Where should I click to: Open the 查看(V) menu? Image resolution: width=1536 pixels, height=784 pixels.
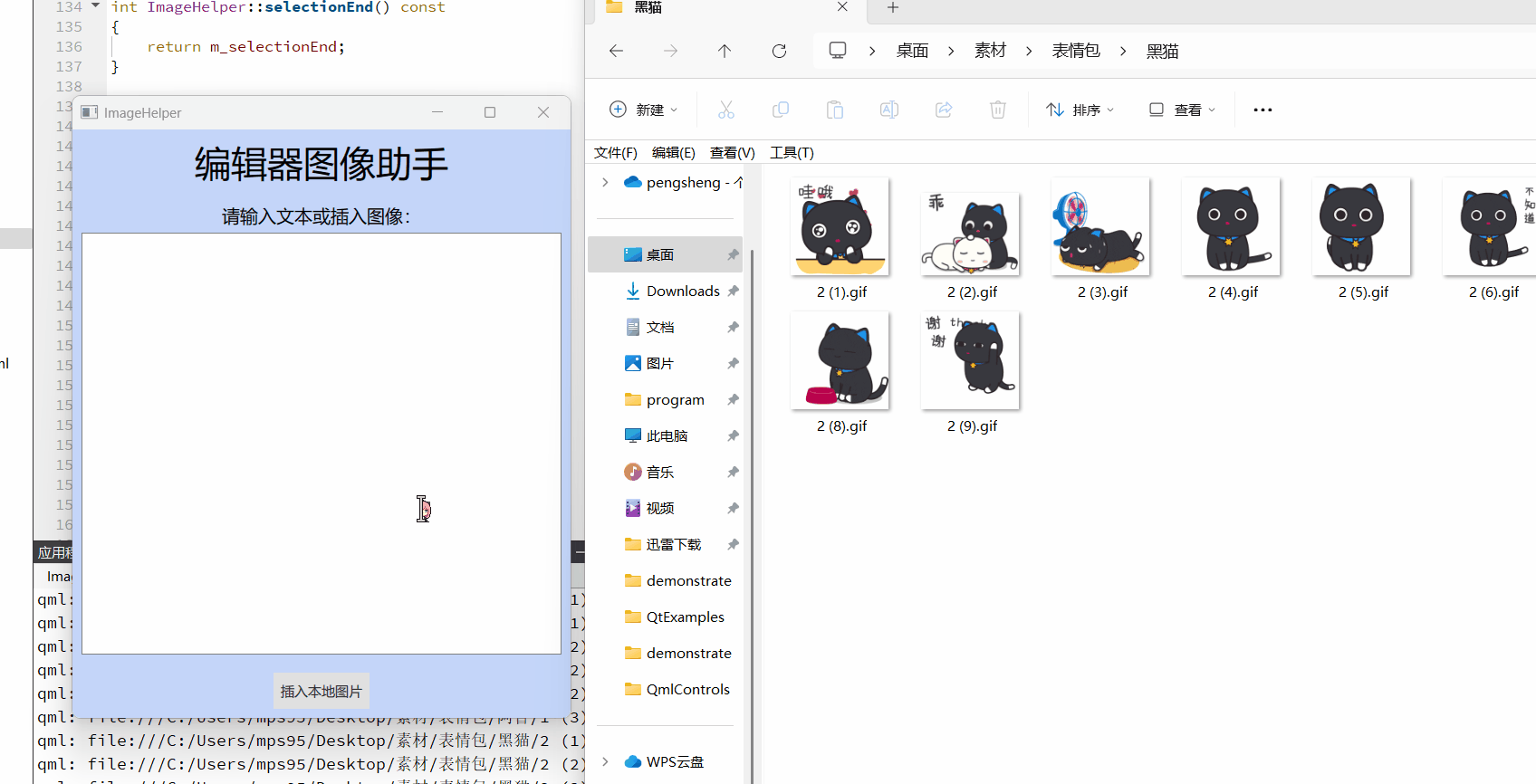[733, 152]
